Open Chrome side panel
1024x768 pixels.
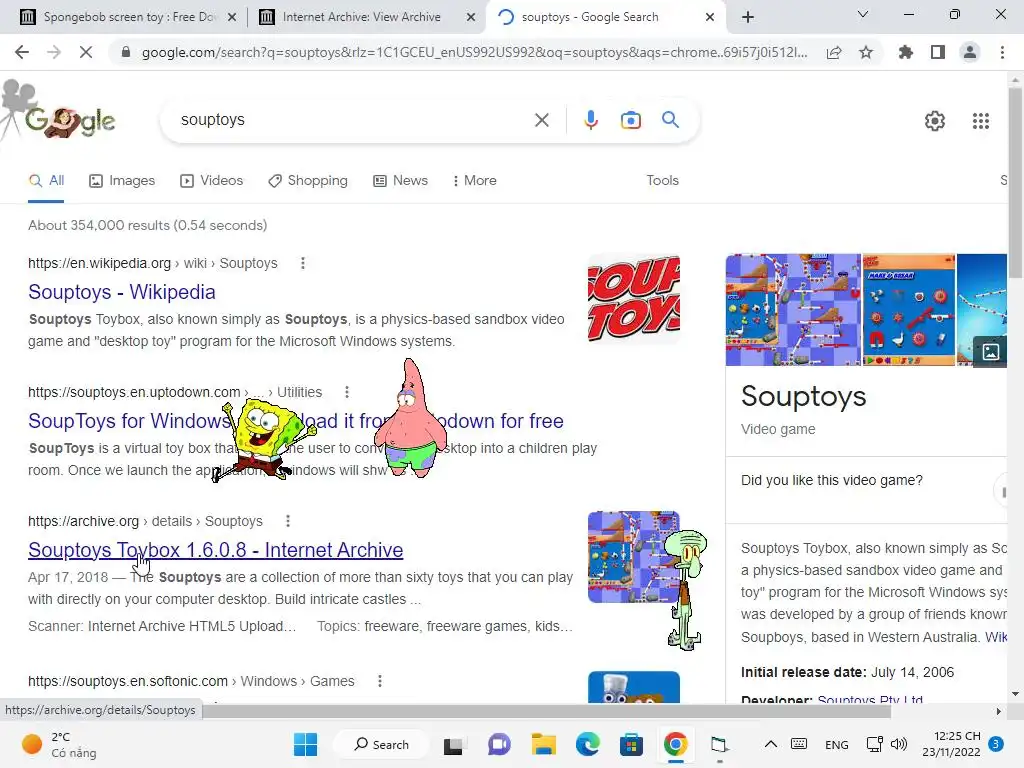pos(938,52)
